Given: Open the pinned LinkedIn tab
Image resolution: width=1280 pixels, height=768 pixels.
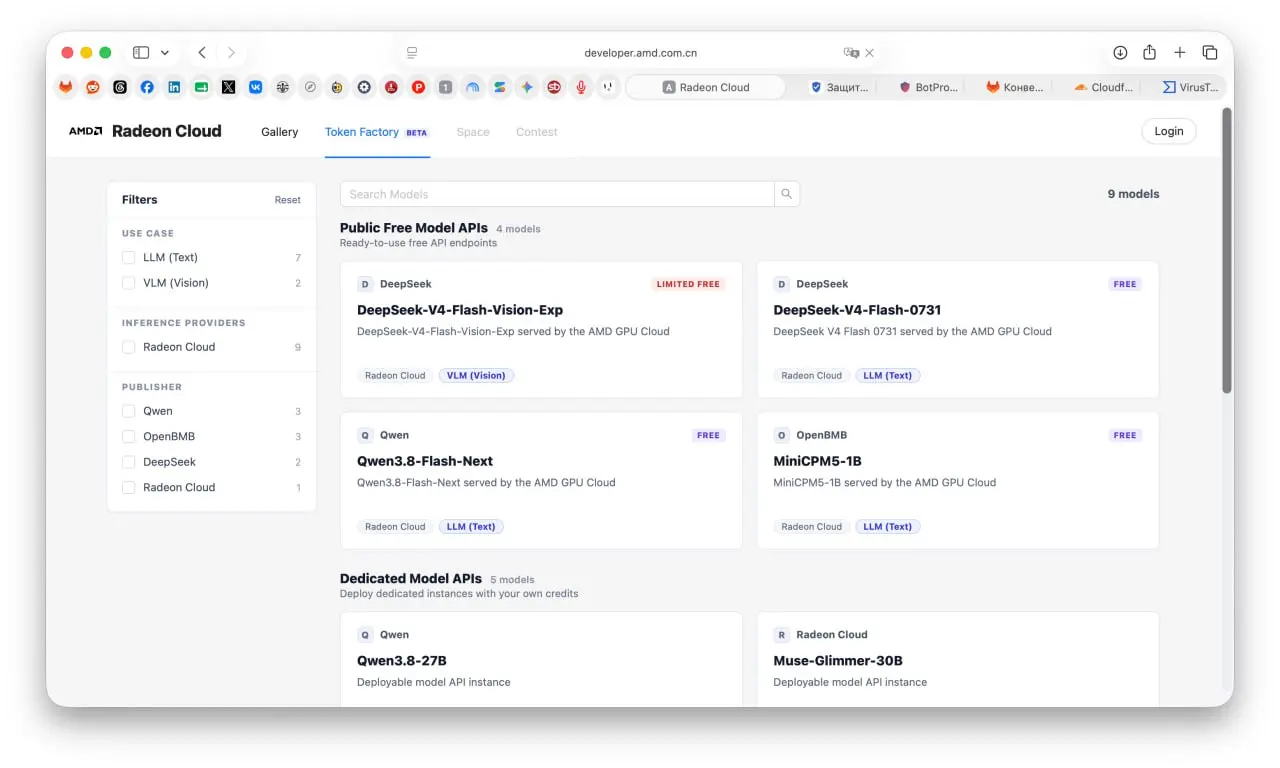Looking at the screenshot, I should click(x=174, y=87).
